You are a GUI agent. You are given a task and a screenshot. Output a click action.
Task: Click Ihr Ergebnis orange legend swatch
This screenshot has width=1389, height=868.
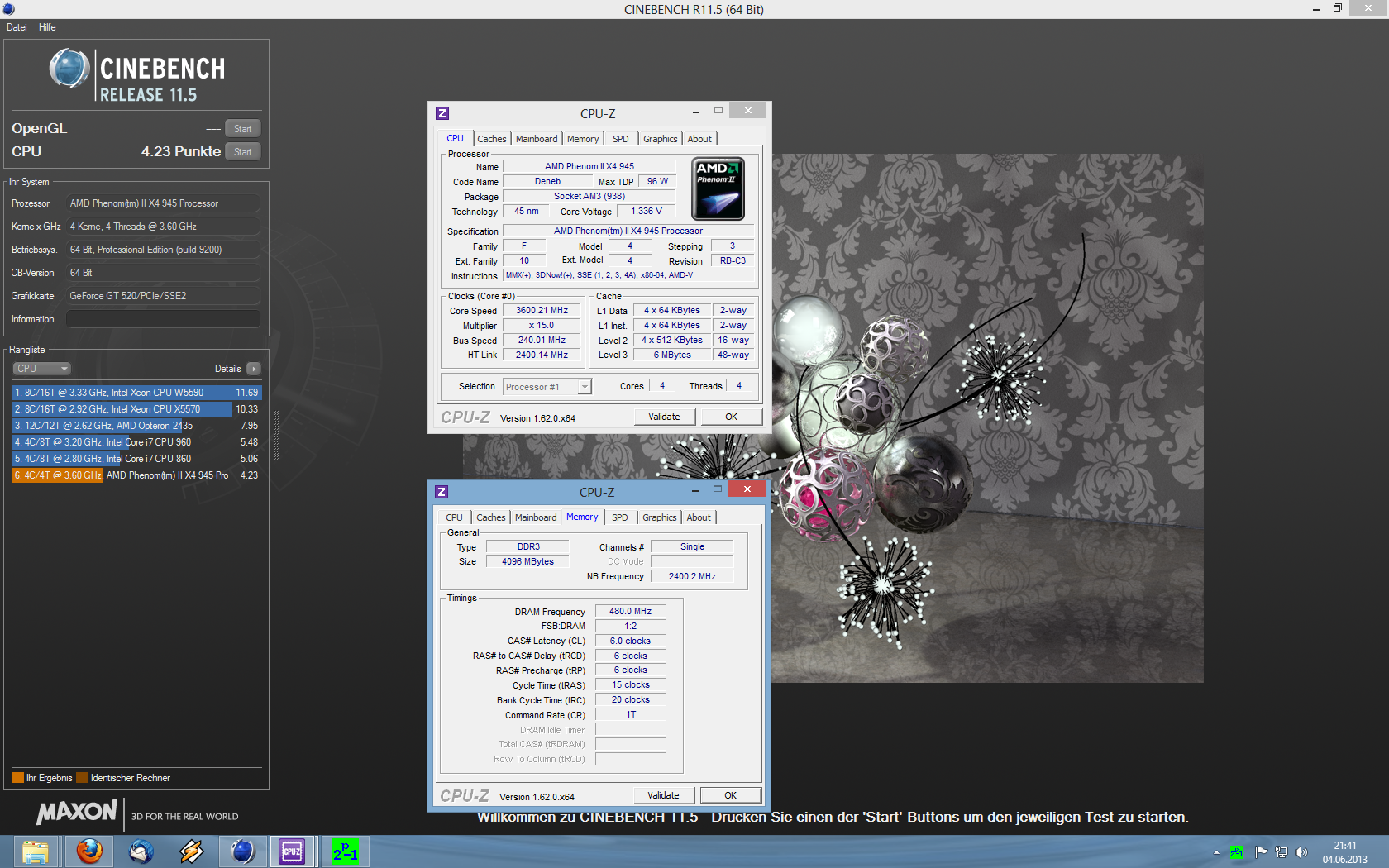17,778
